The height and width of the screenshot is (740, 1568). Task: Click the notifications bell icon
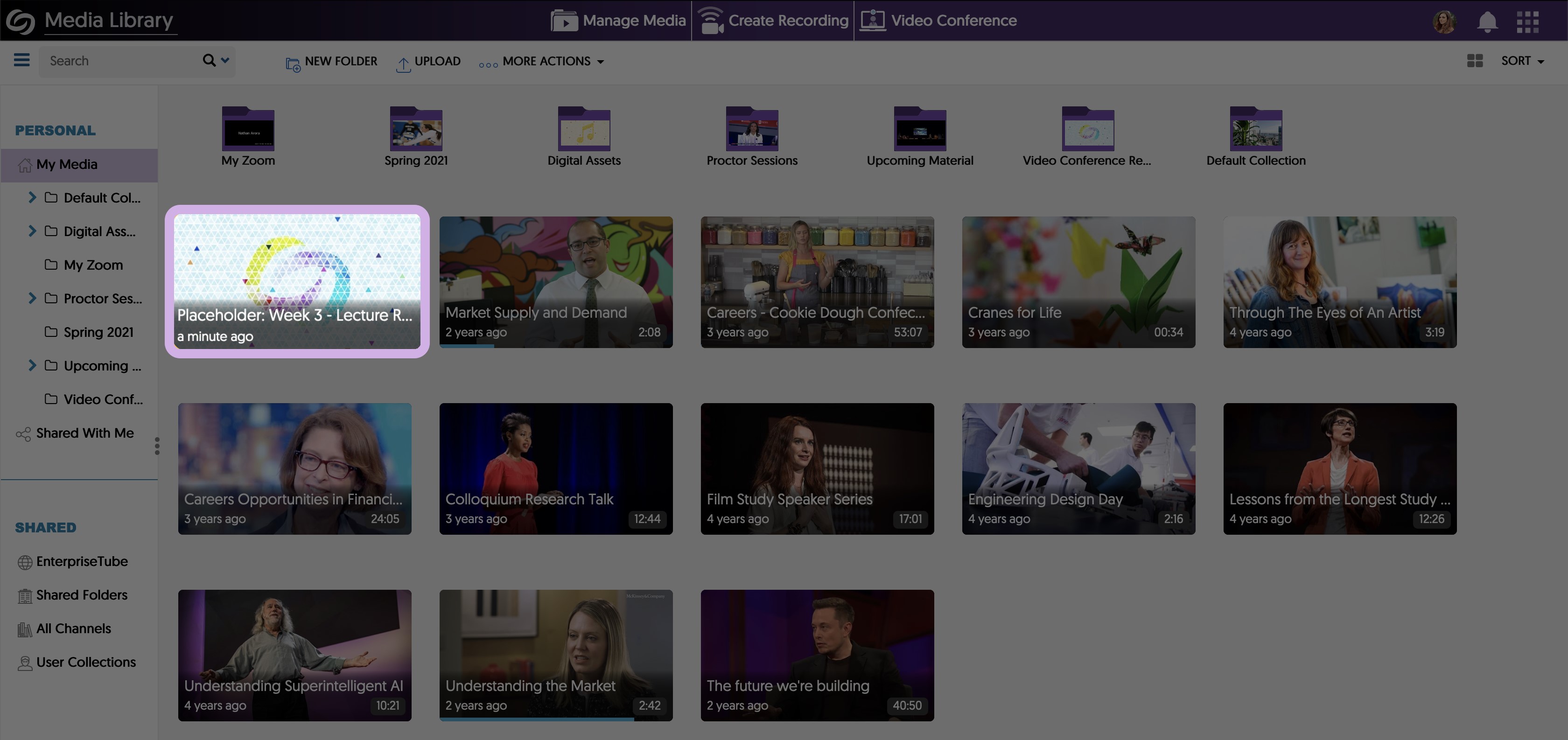1487,21
